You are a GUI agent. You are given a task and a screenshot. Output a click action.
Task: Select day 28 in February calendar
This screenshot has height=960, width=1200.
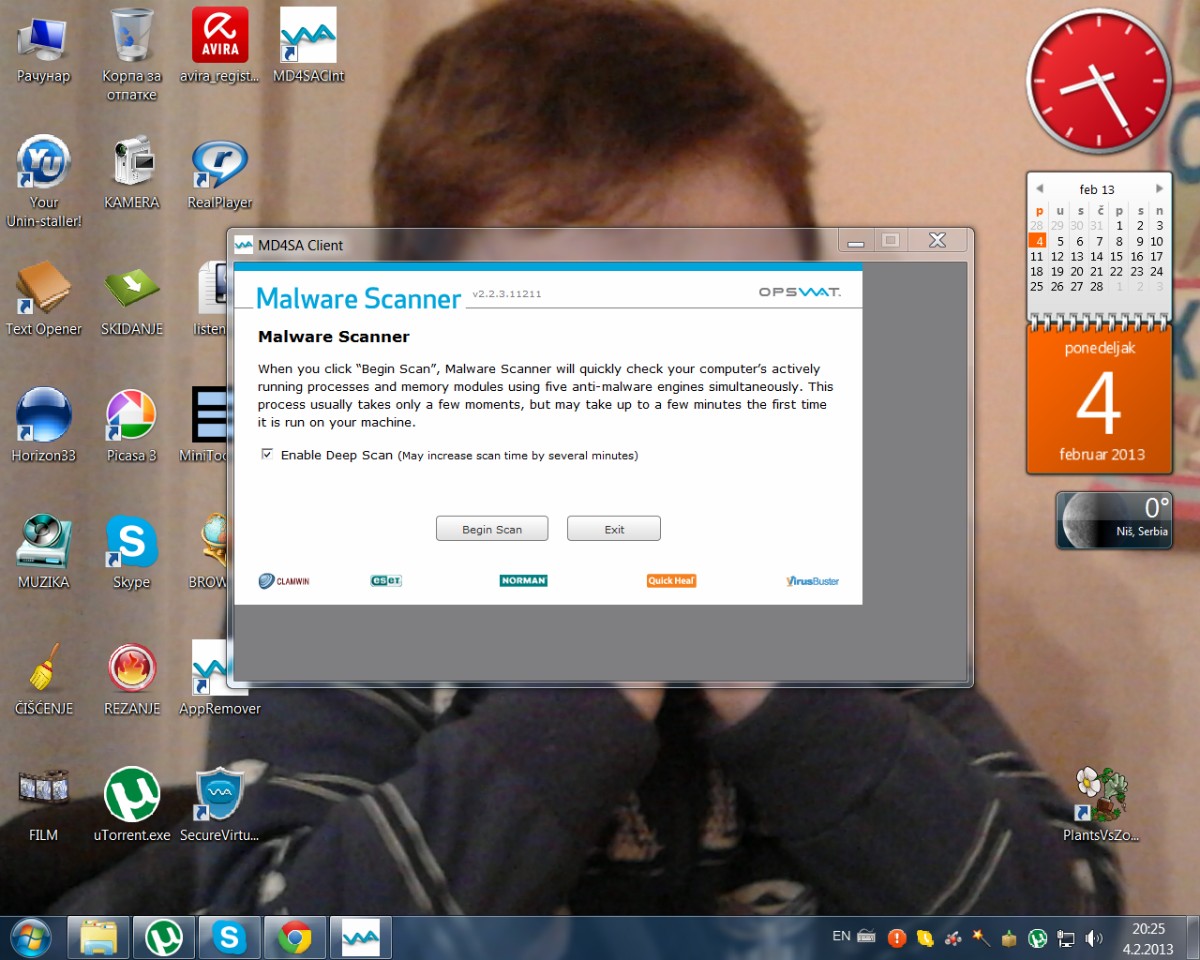pyautogui.click(x=1097, y=286)
